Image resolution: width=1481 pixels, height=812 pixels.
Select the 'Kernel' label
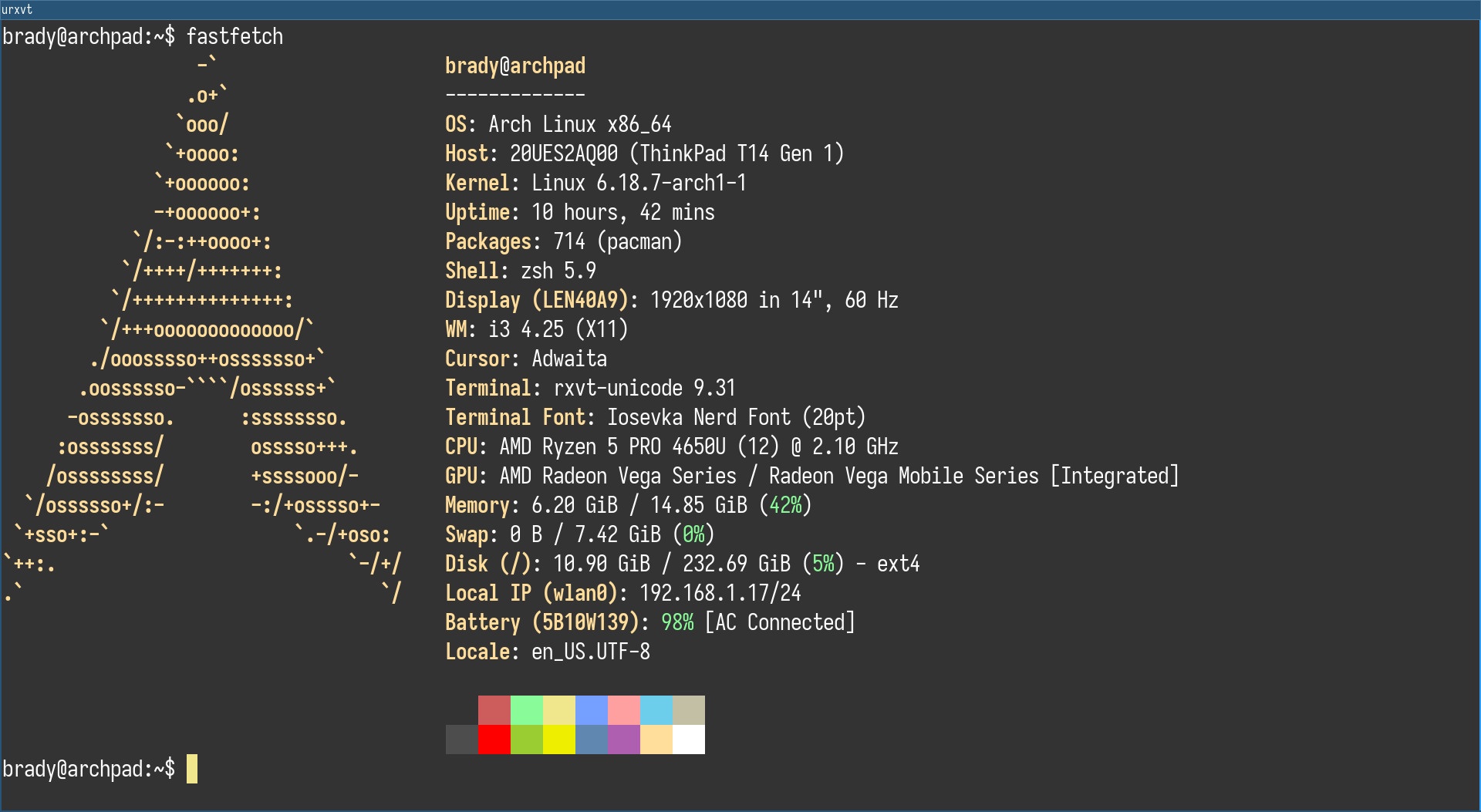(477, 183)
